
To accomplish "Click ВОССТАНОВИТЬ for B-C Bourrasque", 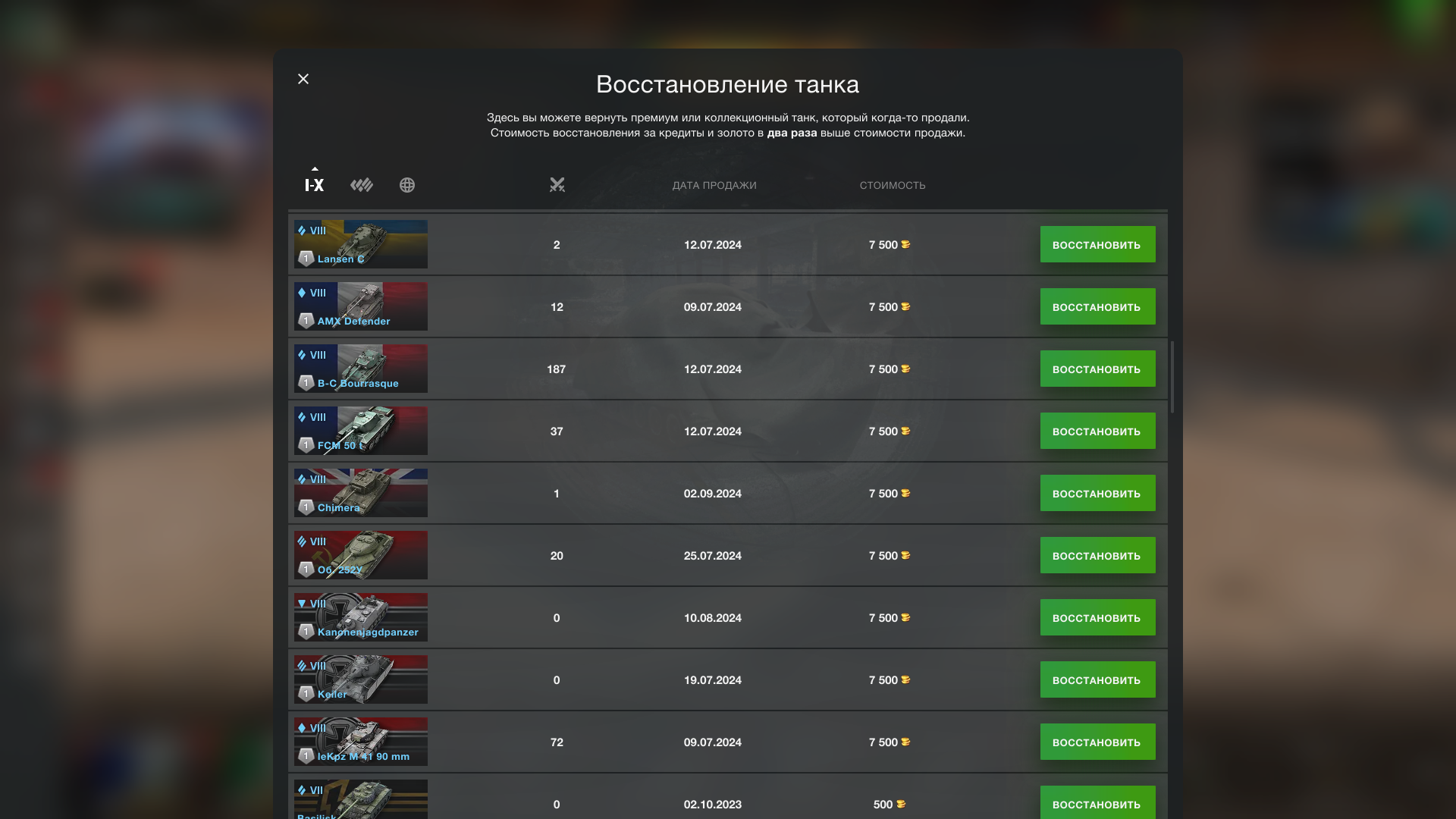I will (1097, 369).
